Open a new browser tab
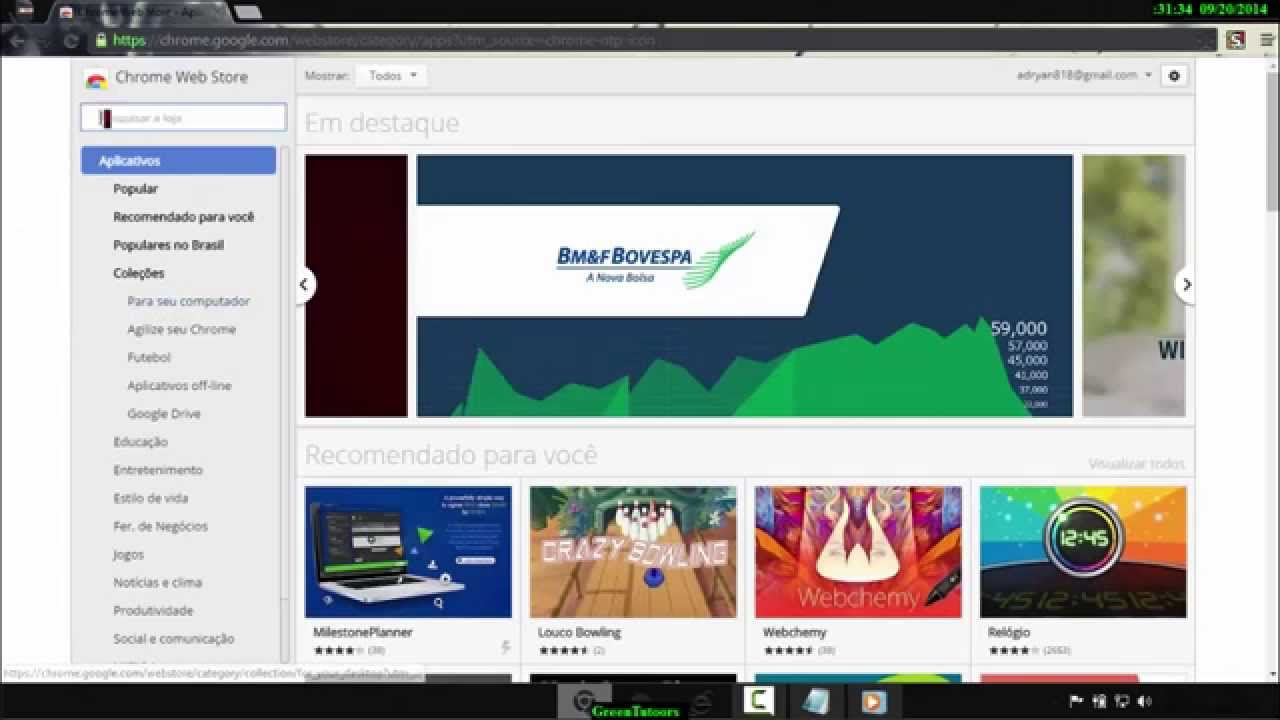Image resolution: width=1280 pixels, height=720 pixels. click(x=247, y=12)
